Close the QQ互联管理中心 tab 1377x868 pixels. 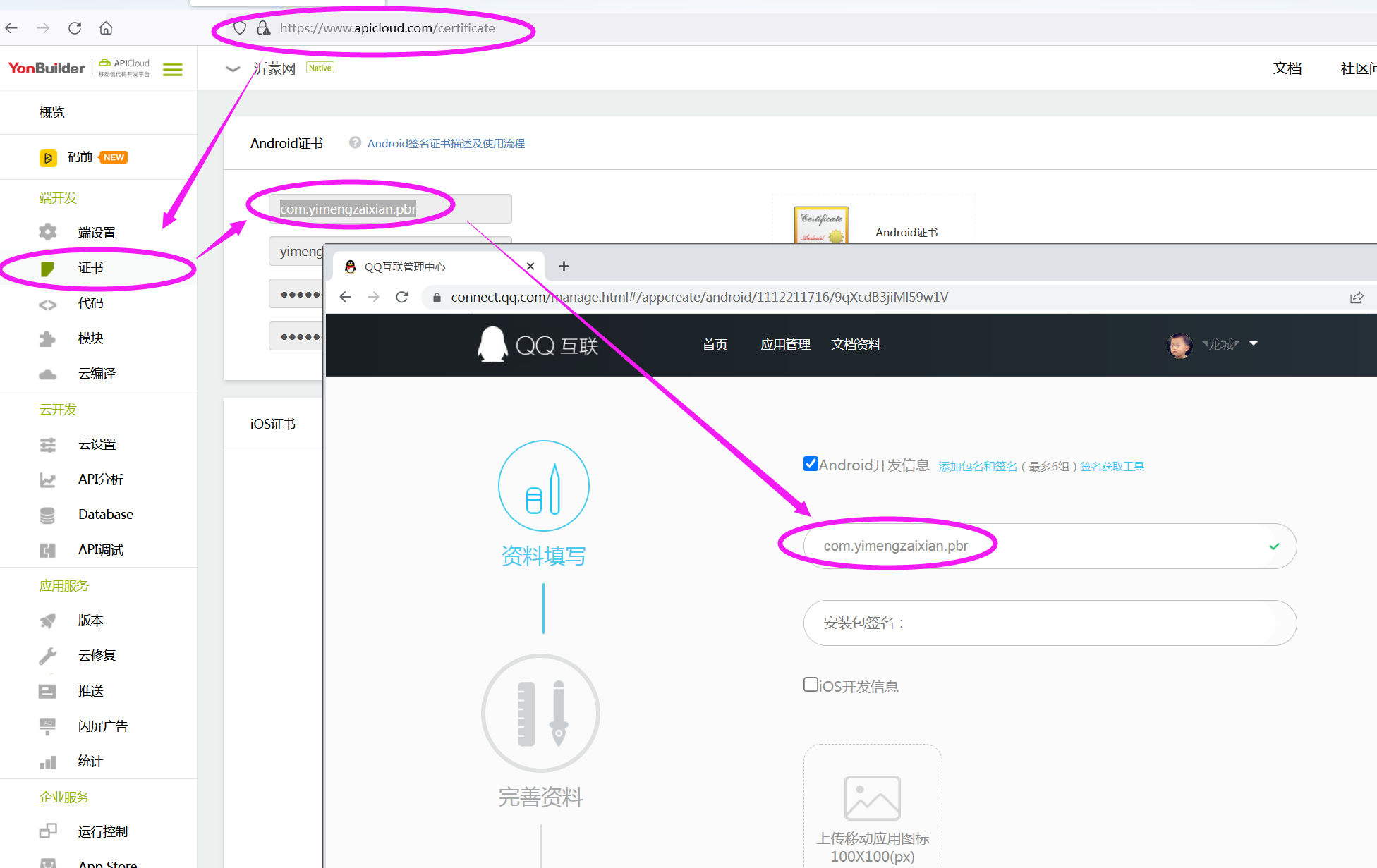click(x=530, y=267)
